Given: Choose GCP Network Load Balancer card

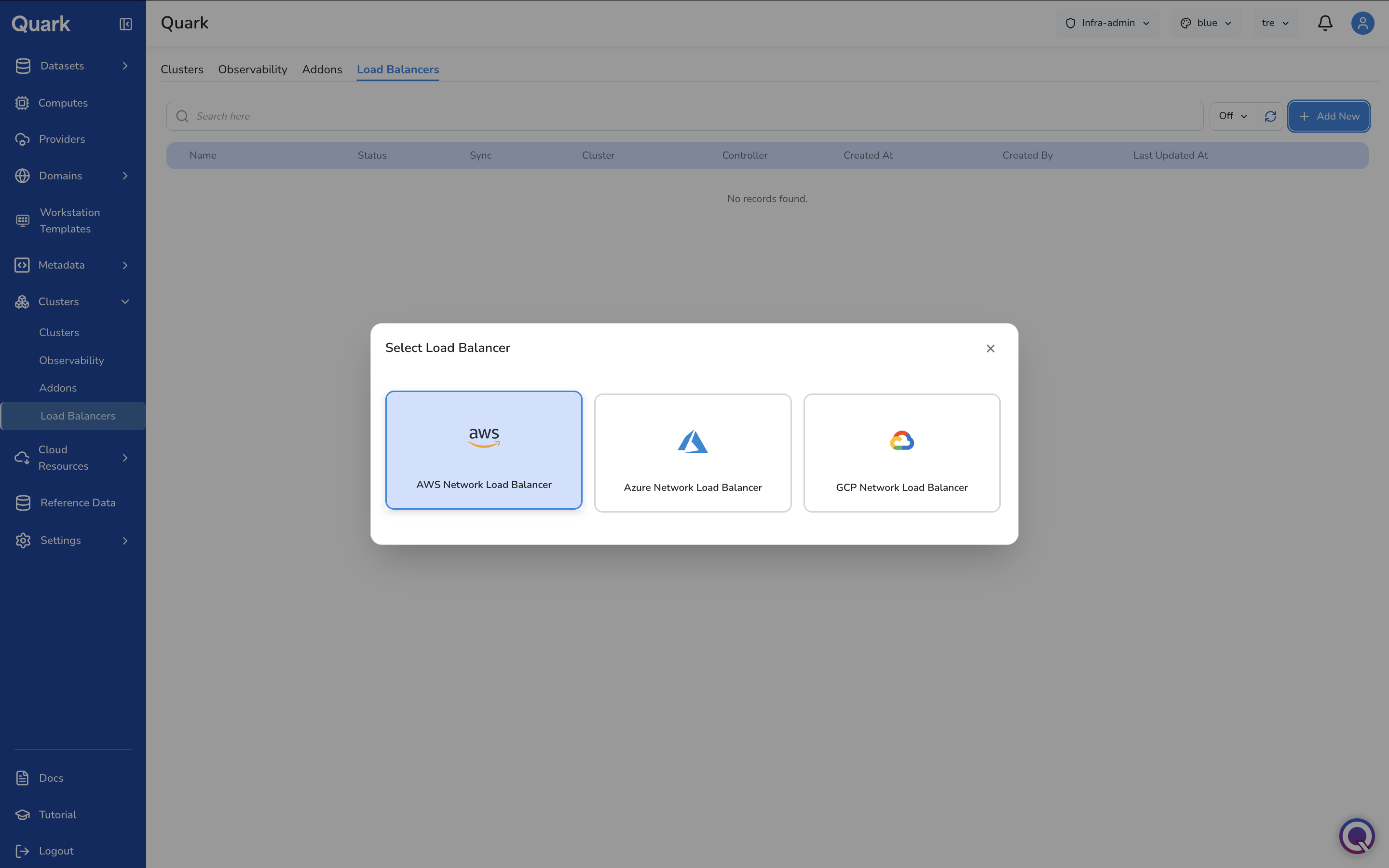Looking at the screenshot, I should tap(902, 453).
